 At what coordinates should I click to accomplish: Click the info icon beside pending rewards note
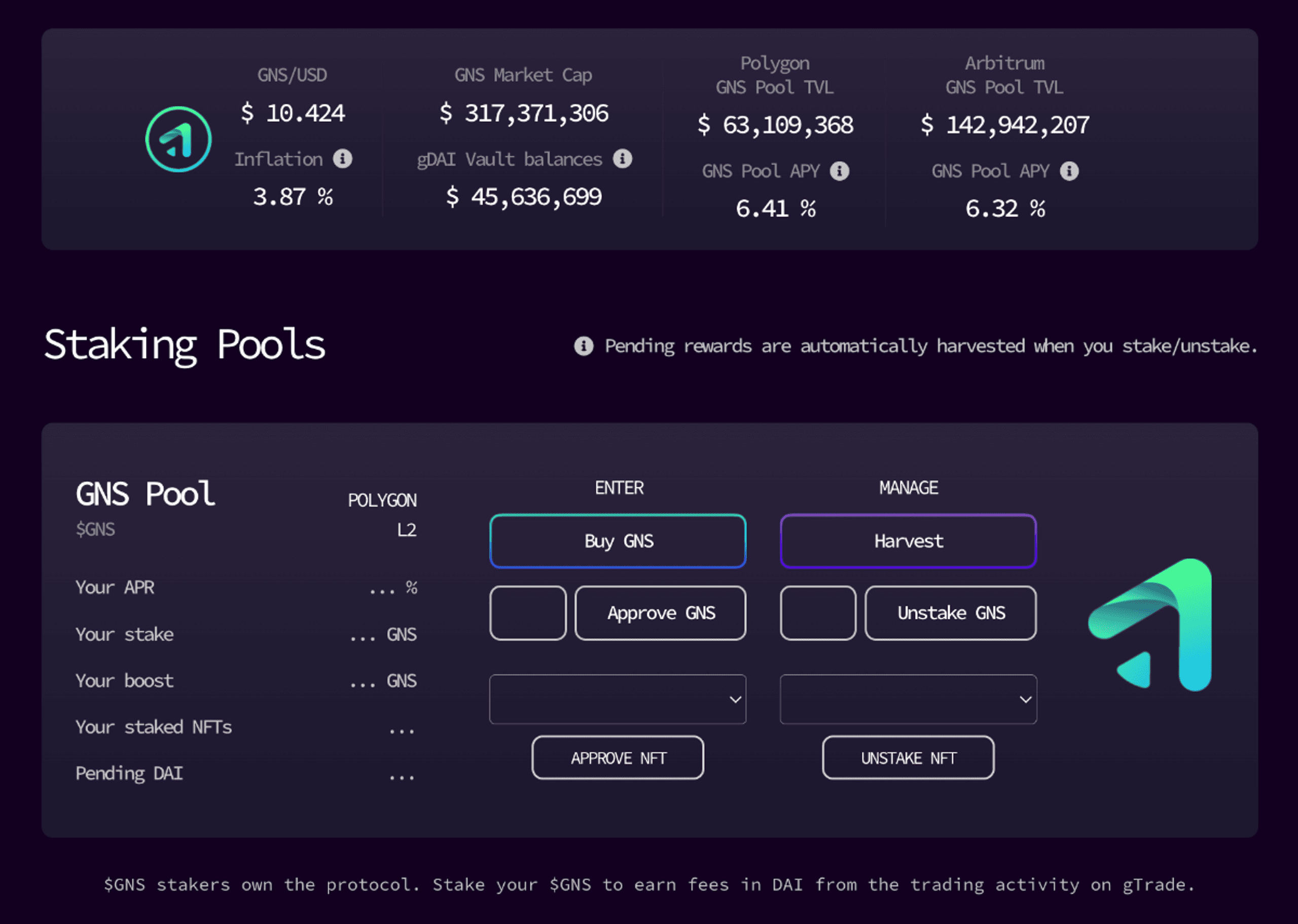pos(584,345)
